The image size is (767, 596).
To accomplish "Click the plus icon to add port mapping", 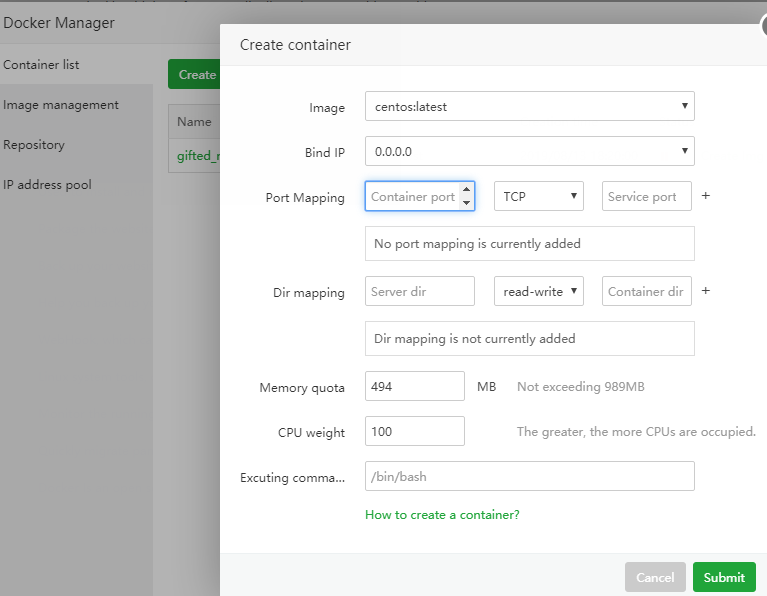I will coord(705,196).
